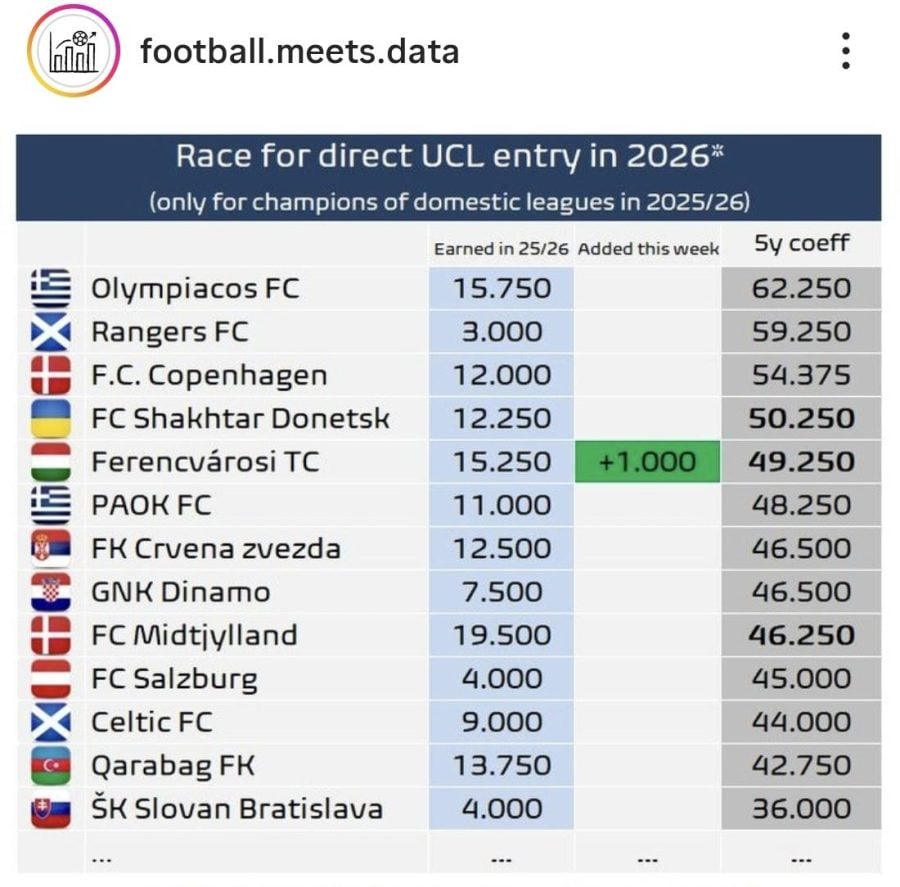Click the Scottish flag beside Rangers FC
Screen dimensions: 900x887
coord(51,332)
